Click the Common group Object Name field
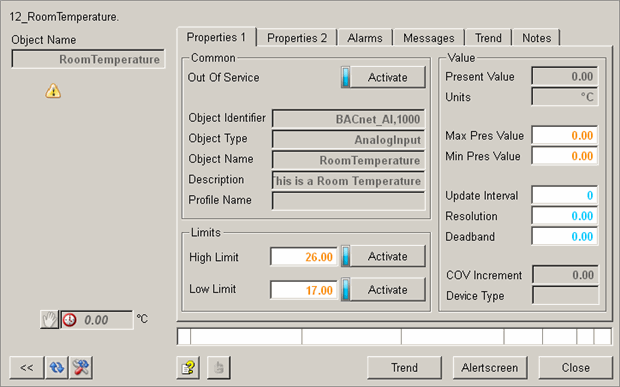This screenshot has height=387, width=620. 348,160
